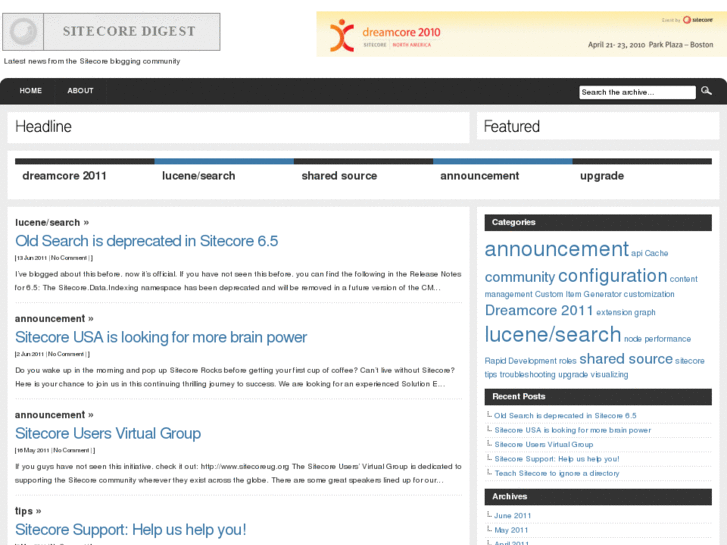The image size is (727, 545).
Task: Go to the HOME menu item
Action: click(x=31, y=91)
